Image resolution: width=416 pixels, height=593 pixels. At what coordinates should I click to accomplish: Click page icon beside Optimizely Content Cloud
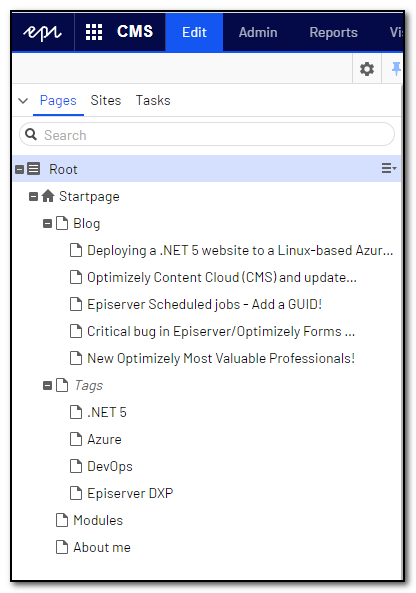(x=76, y=277)
